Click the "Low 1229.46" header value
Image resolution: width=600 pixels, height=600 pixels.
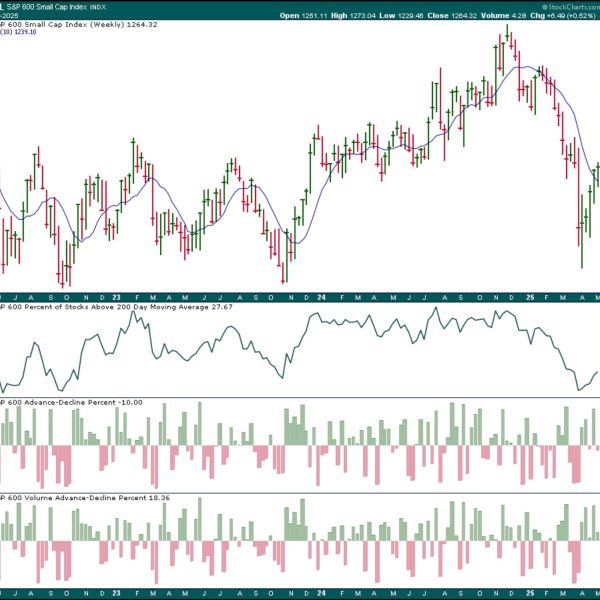click(401, 16)
